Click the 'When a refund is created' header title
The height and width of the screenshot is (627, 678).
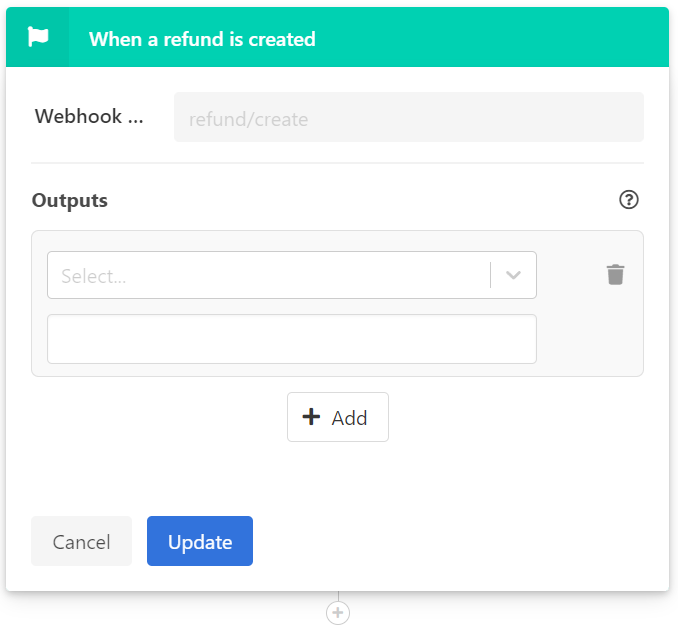pos(202,39)
